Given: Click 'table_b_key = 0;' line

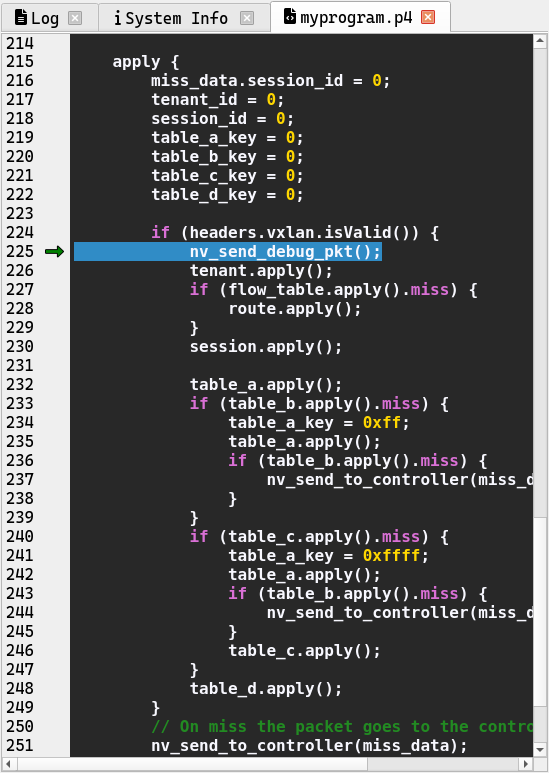Looking at the screenshot, I should [227, 157].
